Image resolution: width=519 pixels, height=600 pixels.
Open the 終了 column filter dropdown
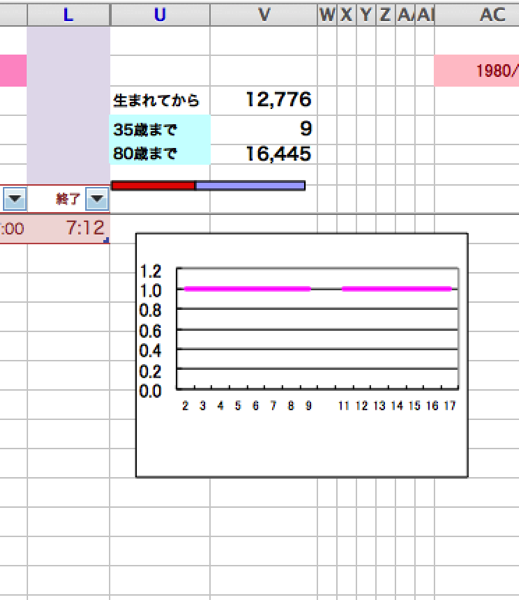pyautogui.click(x=97, y=199)
